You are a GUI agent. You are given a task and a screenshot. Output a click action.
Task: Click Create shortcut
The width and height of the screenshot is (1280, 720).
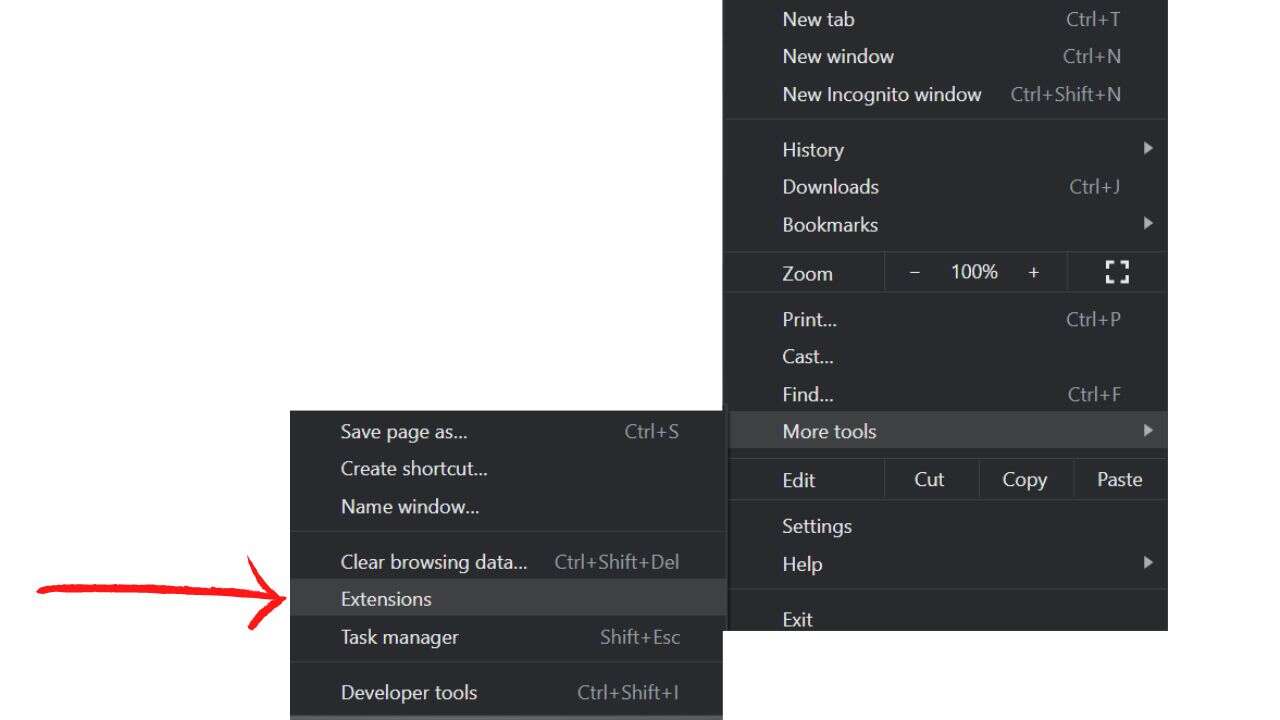[413, 468]
